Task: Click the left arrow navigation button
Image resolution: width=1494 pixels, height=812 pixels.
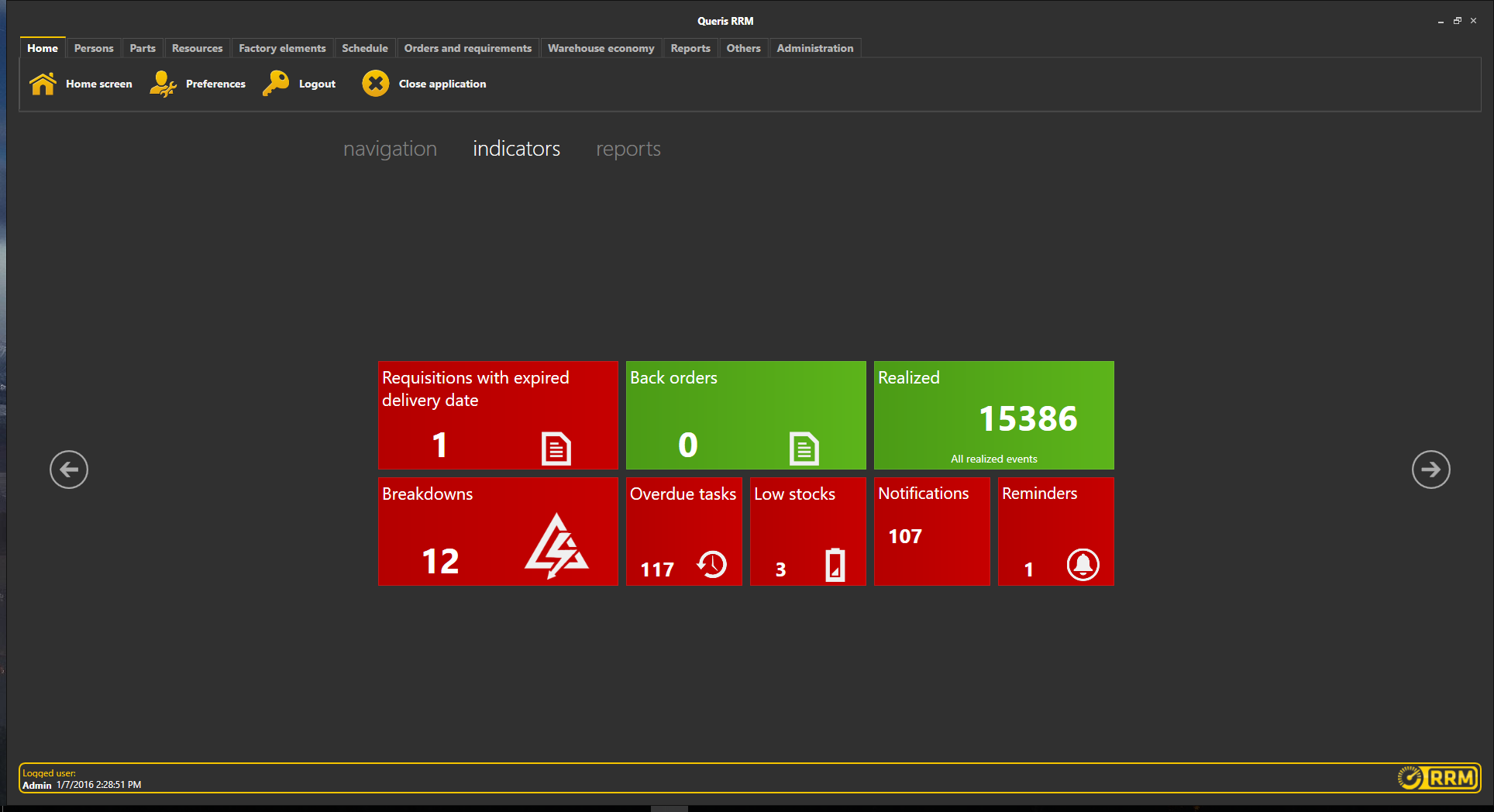Action: 69,470
